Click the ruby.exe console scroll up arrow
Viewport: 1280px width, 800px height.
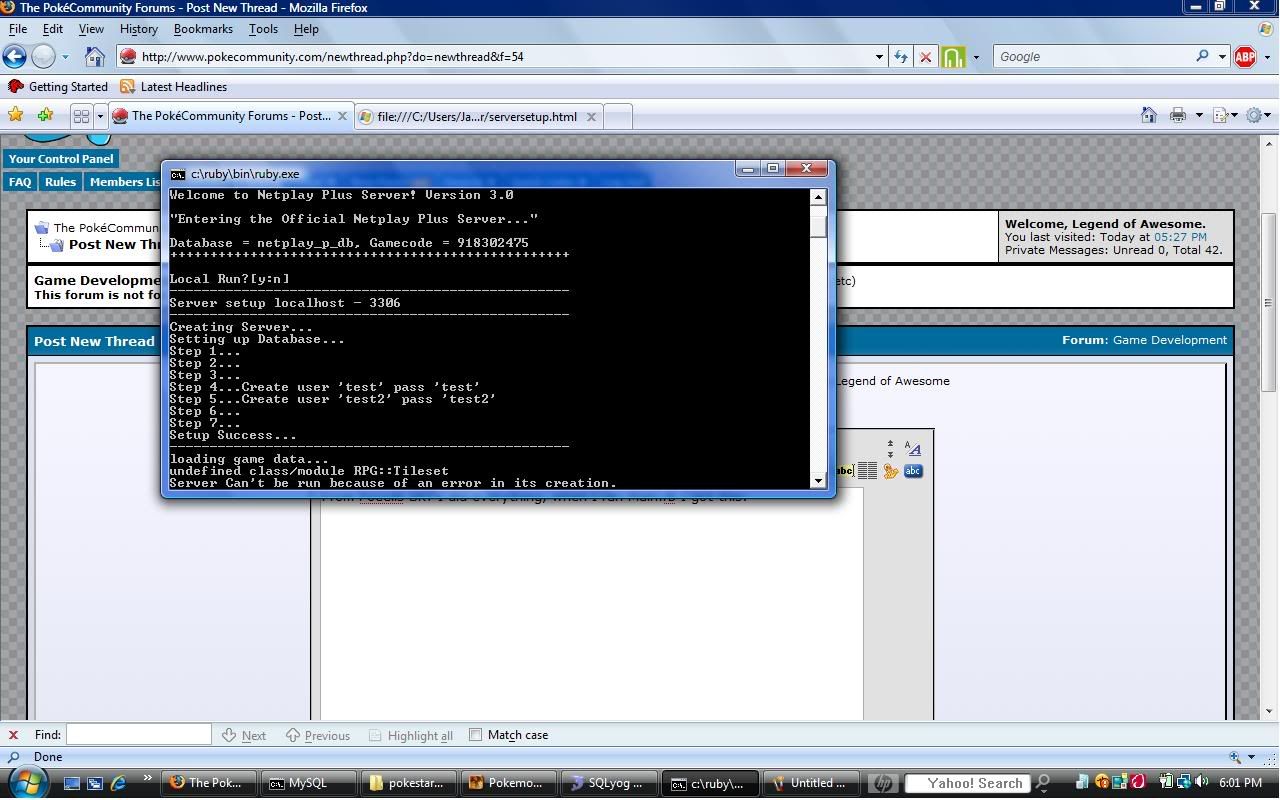818,197
